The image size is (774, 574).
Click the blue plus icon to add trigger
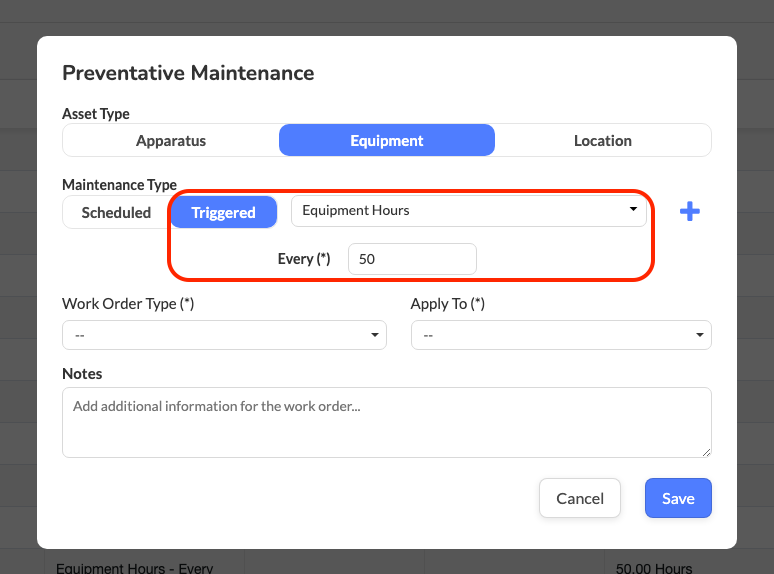[689, 212]
